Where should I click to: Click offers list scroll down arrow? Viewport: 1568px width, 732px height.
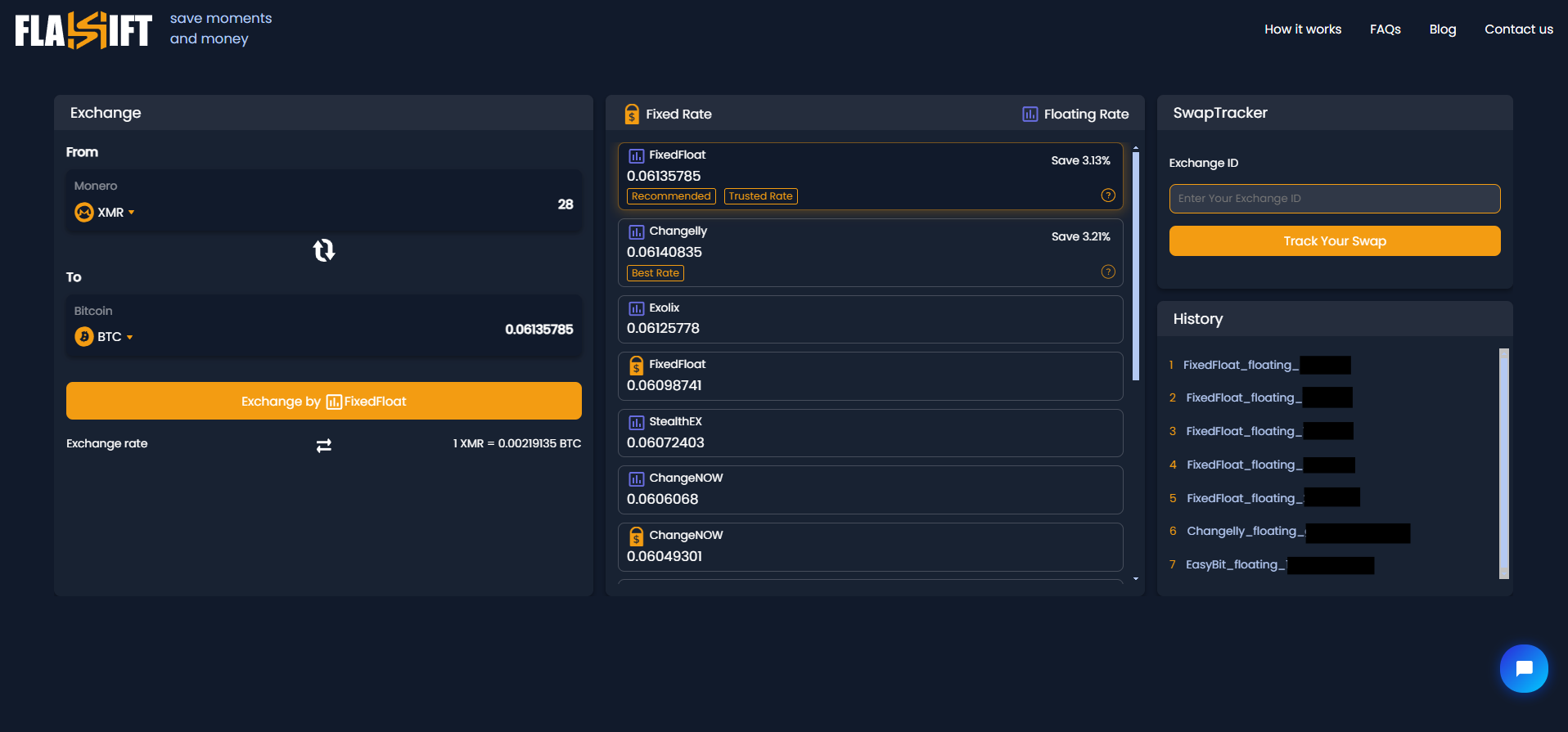(x=1136, y=579)
